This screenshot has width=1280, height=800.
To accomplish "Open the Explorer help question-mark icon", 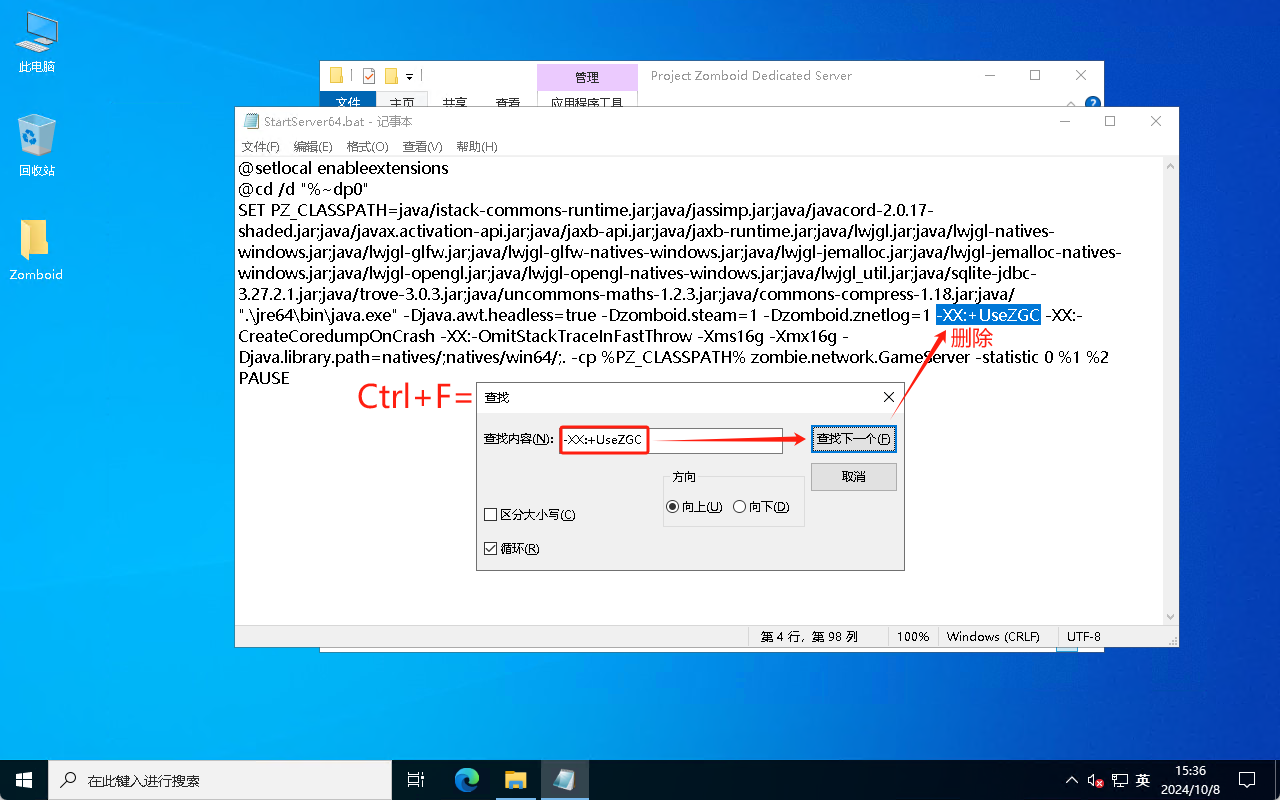I will (x=1093, y=102).
